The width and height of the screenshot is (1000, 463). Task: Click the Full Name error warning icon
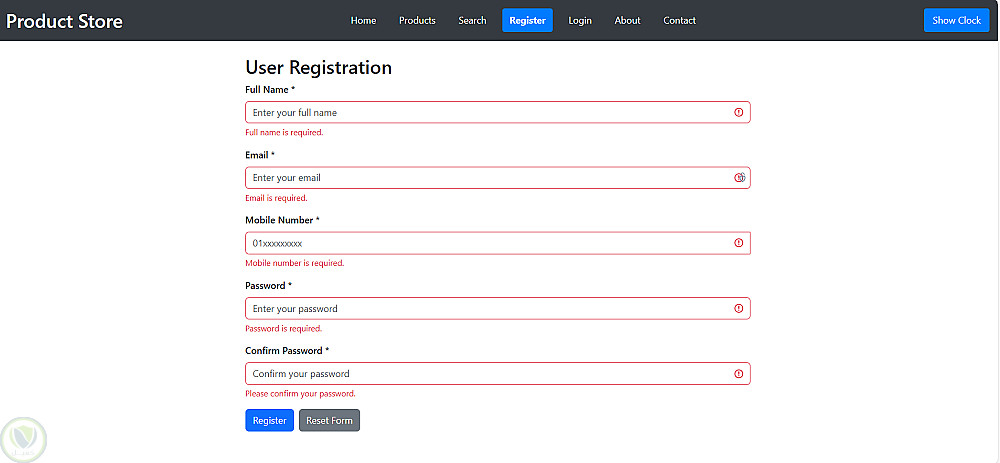click(739, 113)
